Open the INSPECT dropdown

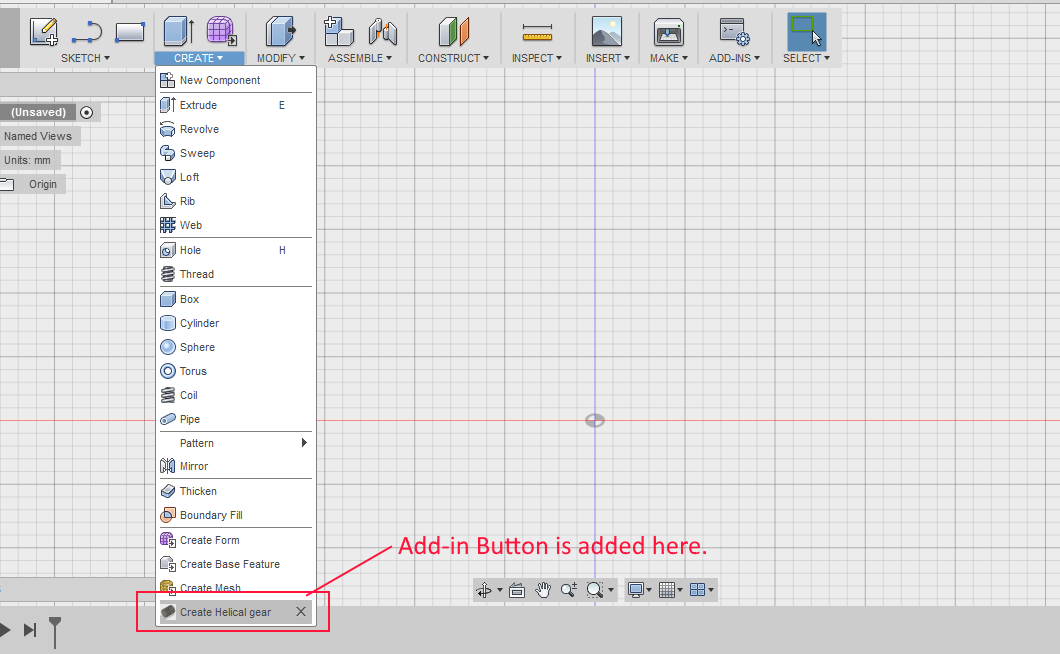tap(537, 58)
